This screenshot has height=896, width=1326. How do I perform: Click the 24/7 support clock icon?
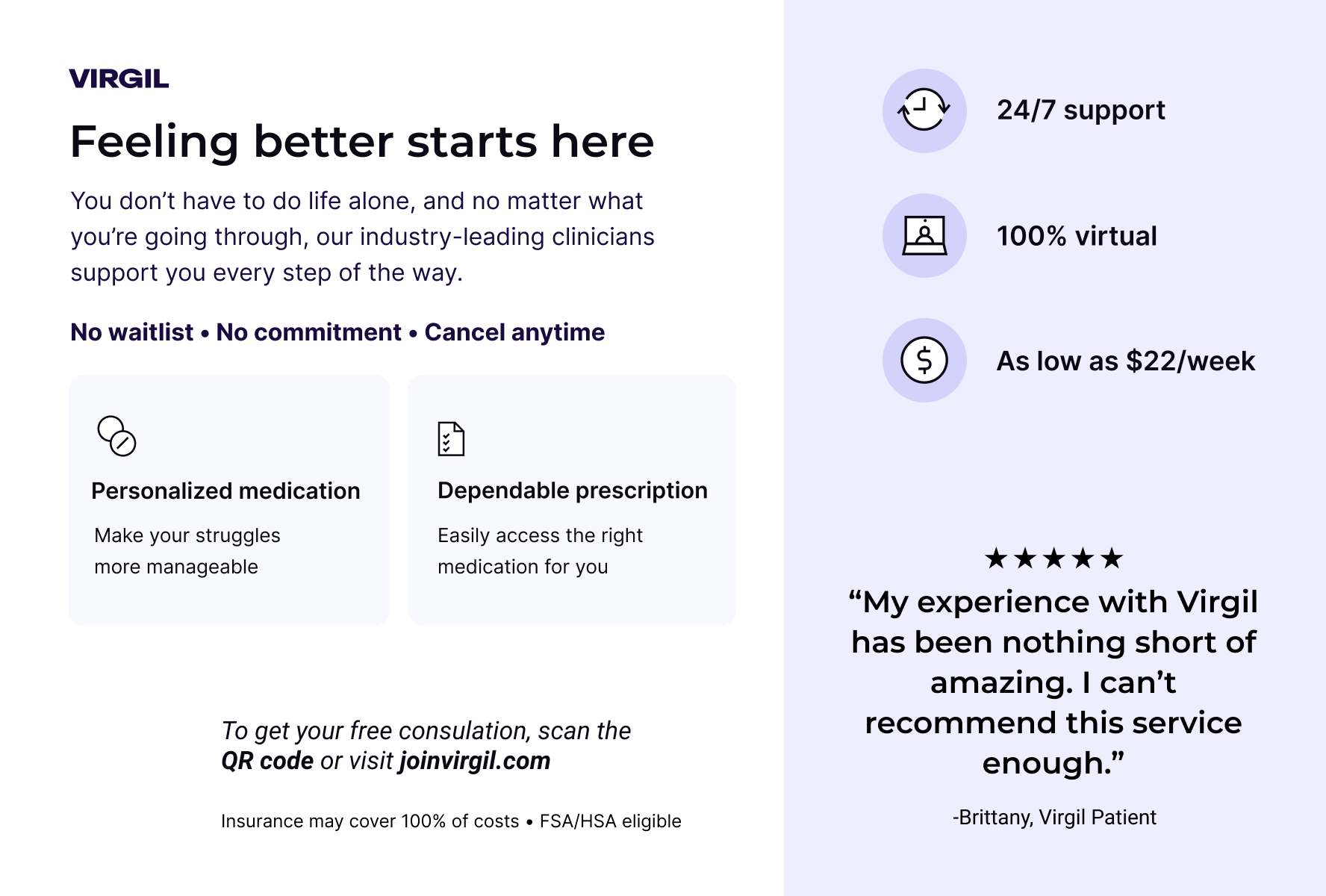pyautogui.click(x=924, y=111)
